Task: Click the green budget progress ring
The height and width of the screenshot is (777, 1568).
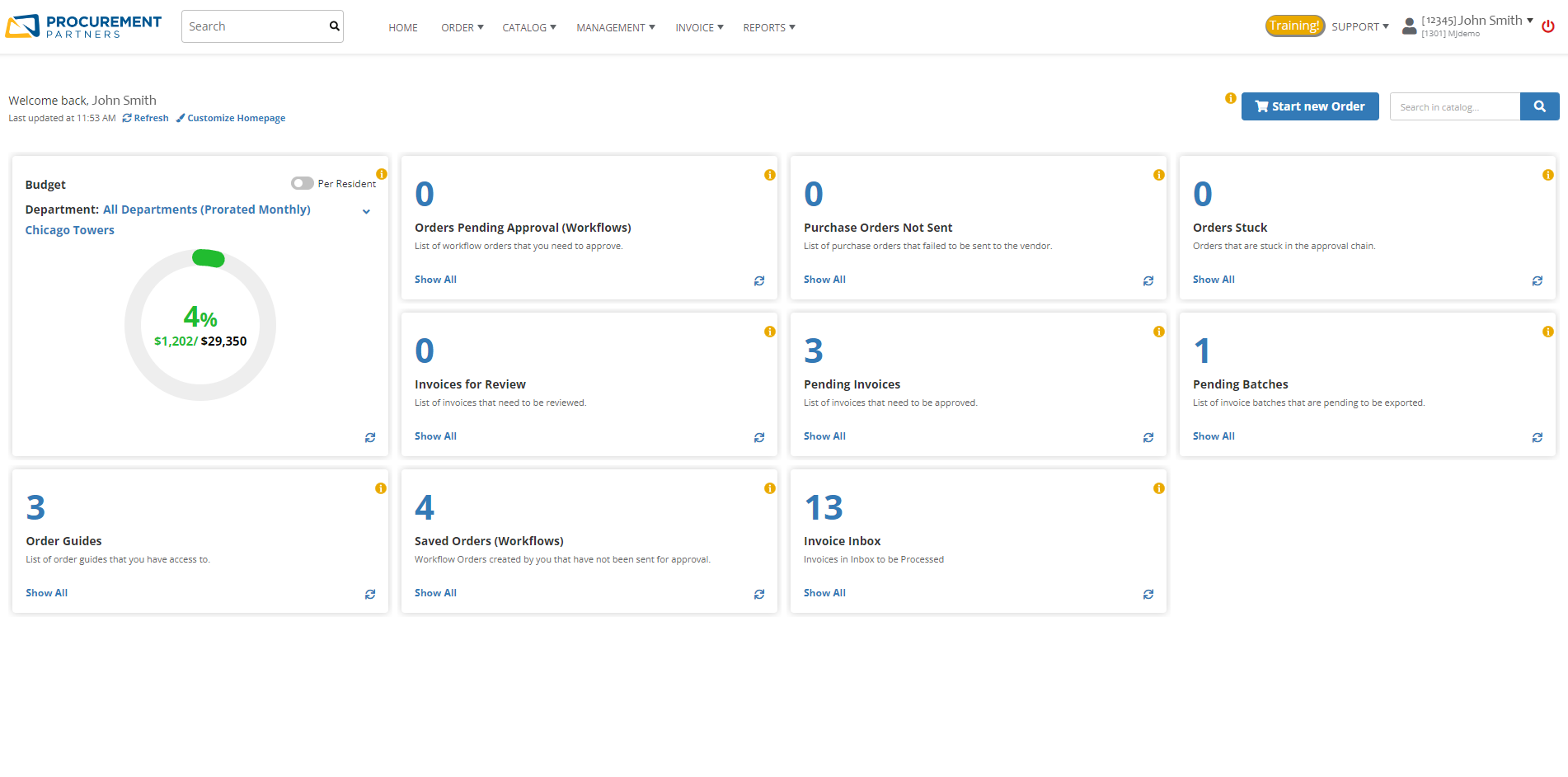Action: (209, 258)
